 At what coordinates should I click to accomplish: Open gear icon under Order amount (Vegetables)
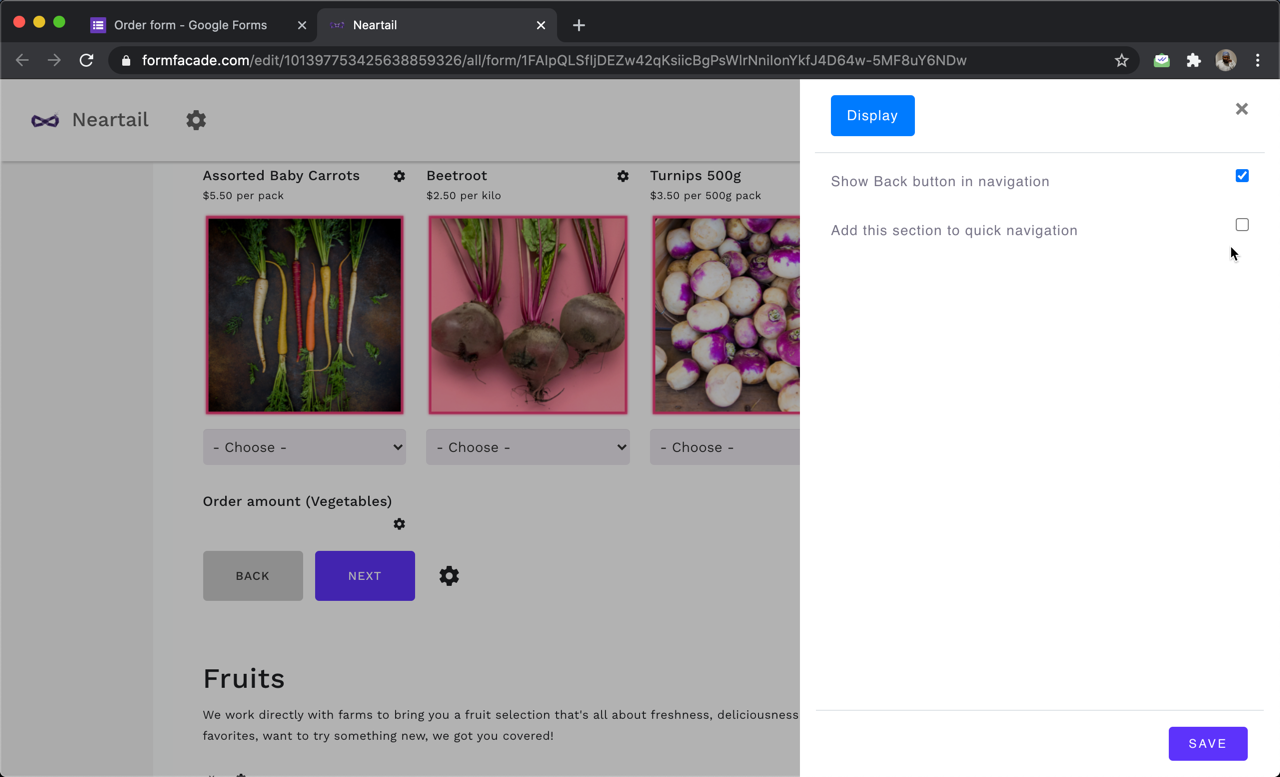pos(399,524)
